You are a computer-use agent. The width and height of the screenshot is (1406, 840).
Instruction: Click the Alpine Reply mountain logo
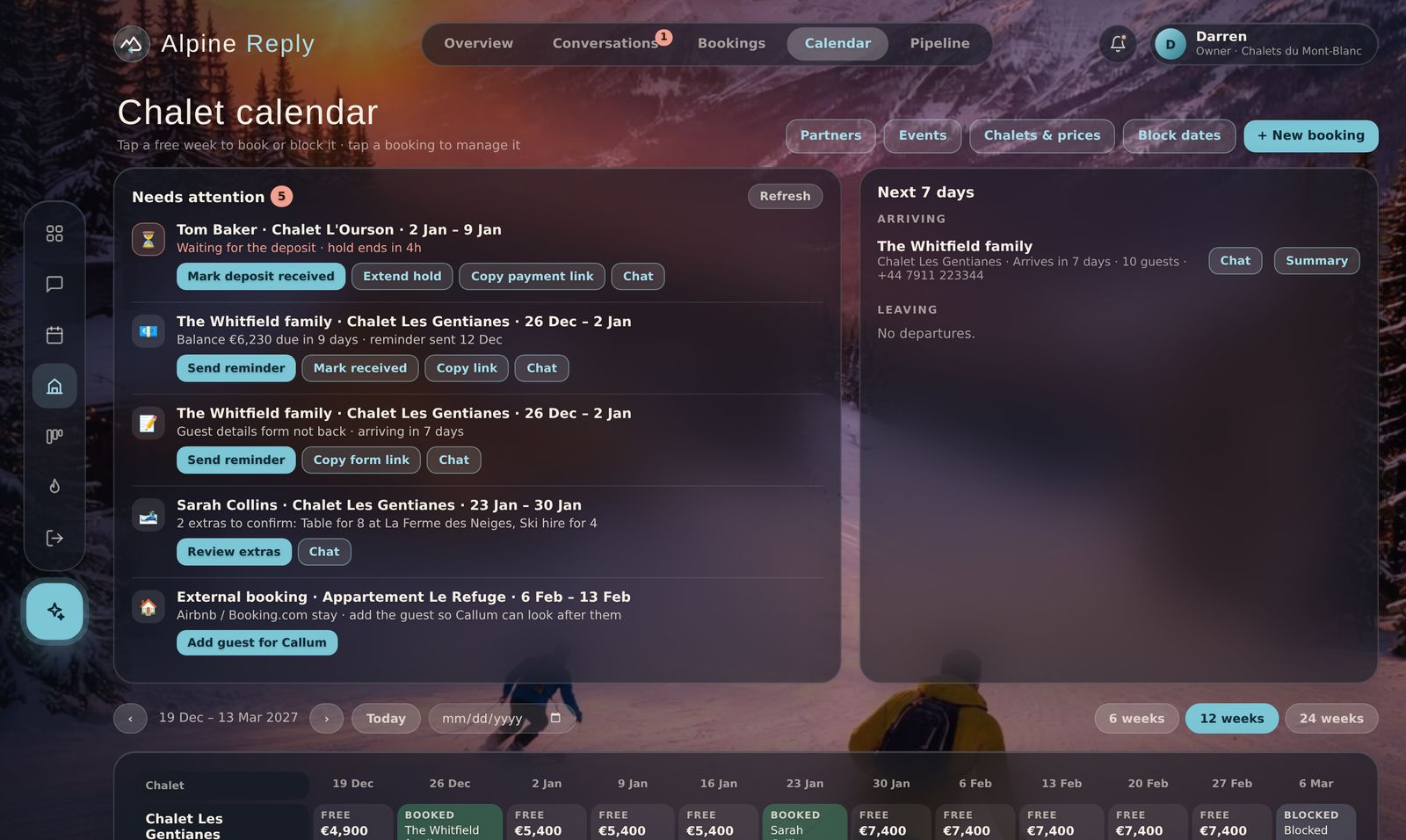click(x=132, y=44)
